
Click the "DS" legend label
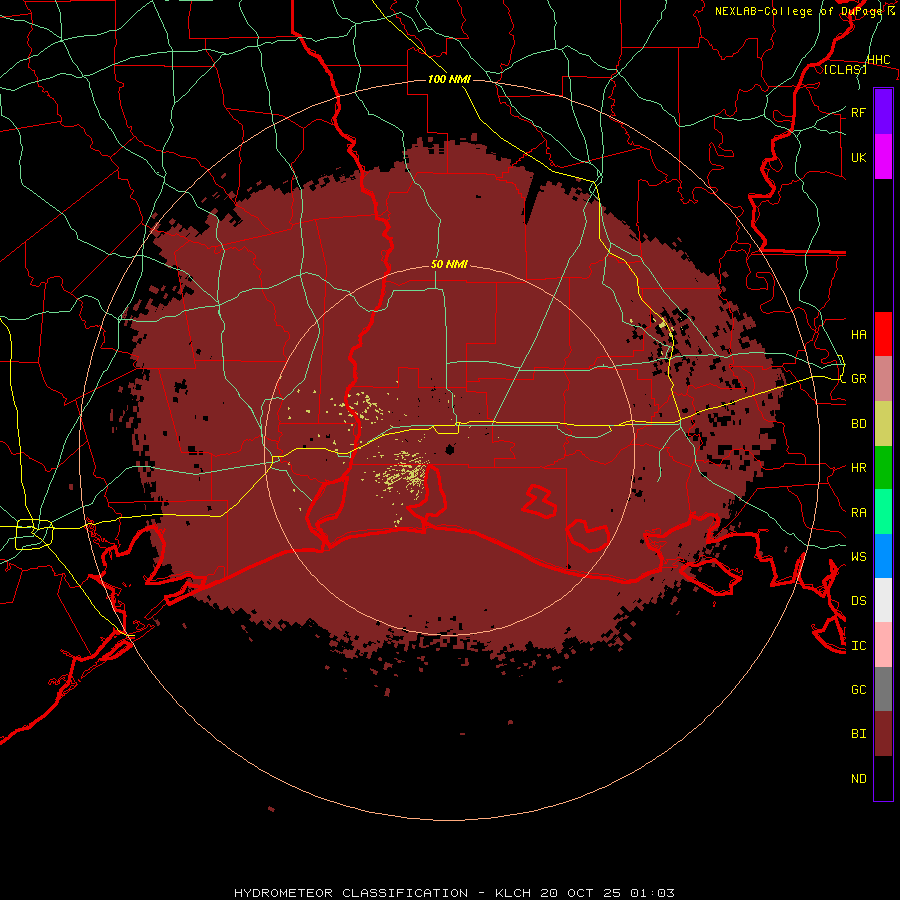858,600
